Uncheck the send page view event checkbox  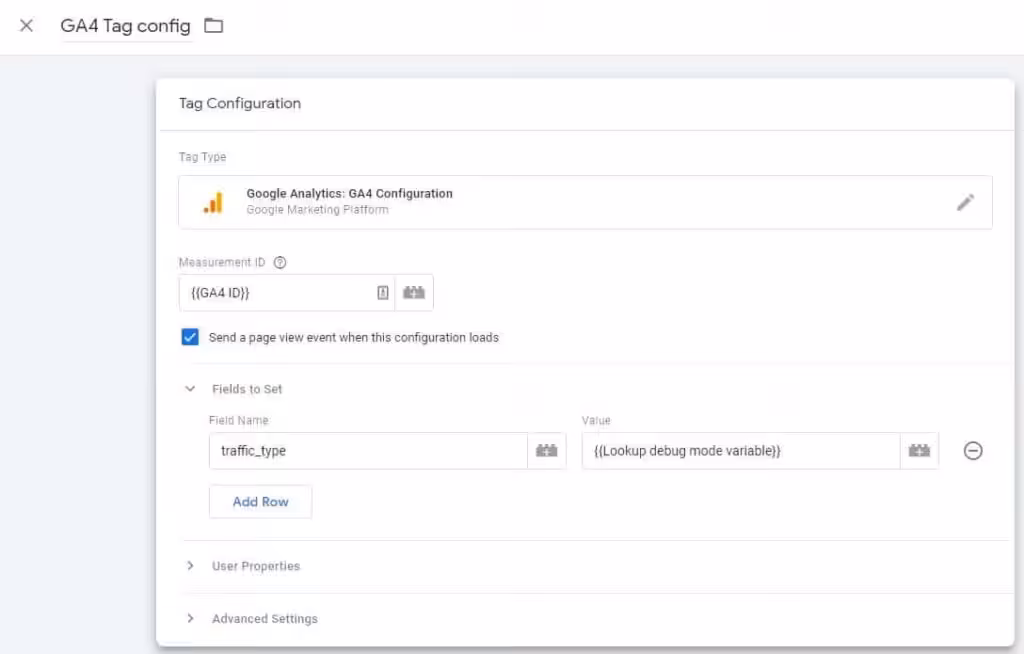tap(190, 337)
